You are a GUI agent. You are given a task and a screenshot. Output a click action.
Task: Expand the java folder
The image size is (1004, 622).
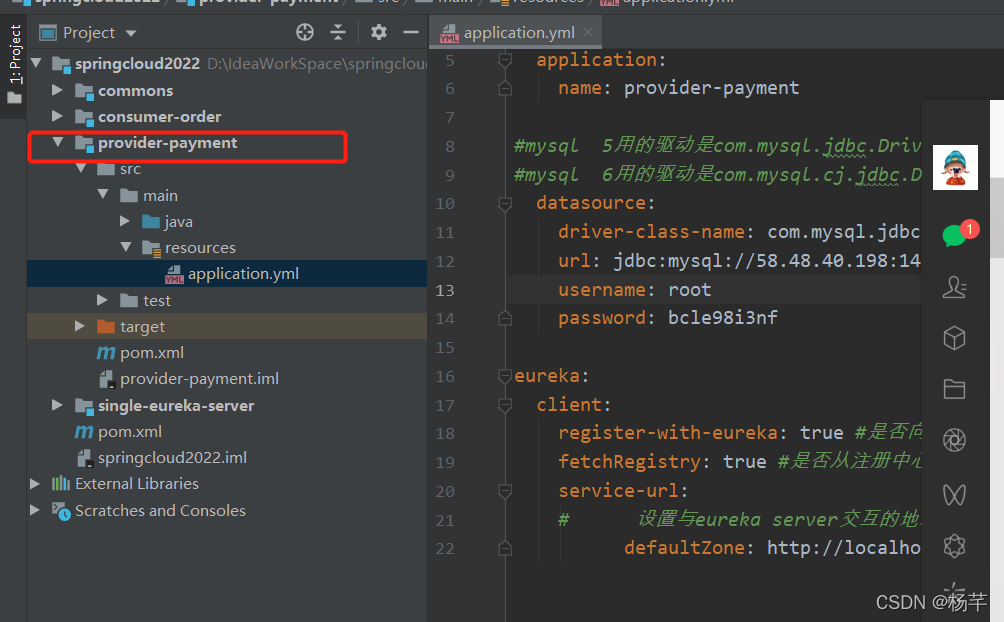[x=126, y=221]
